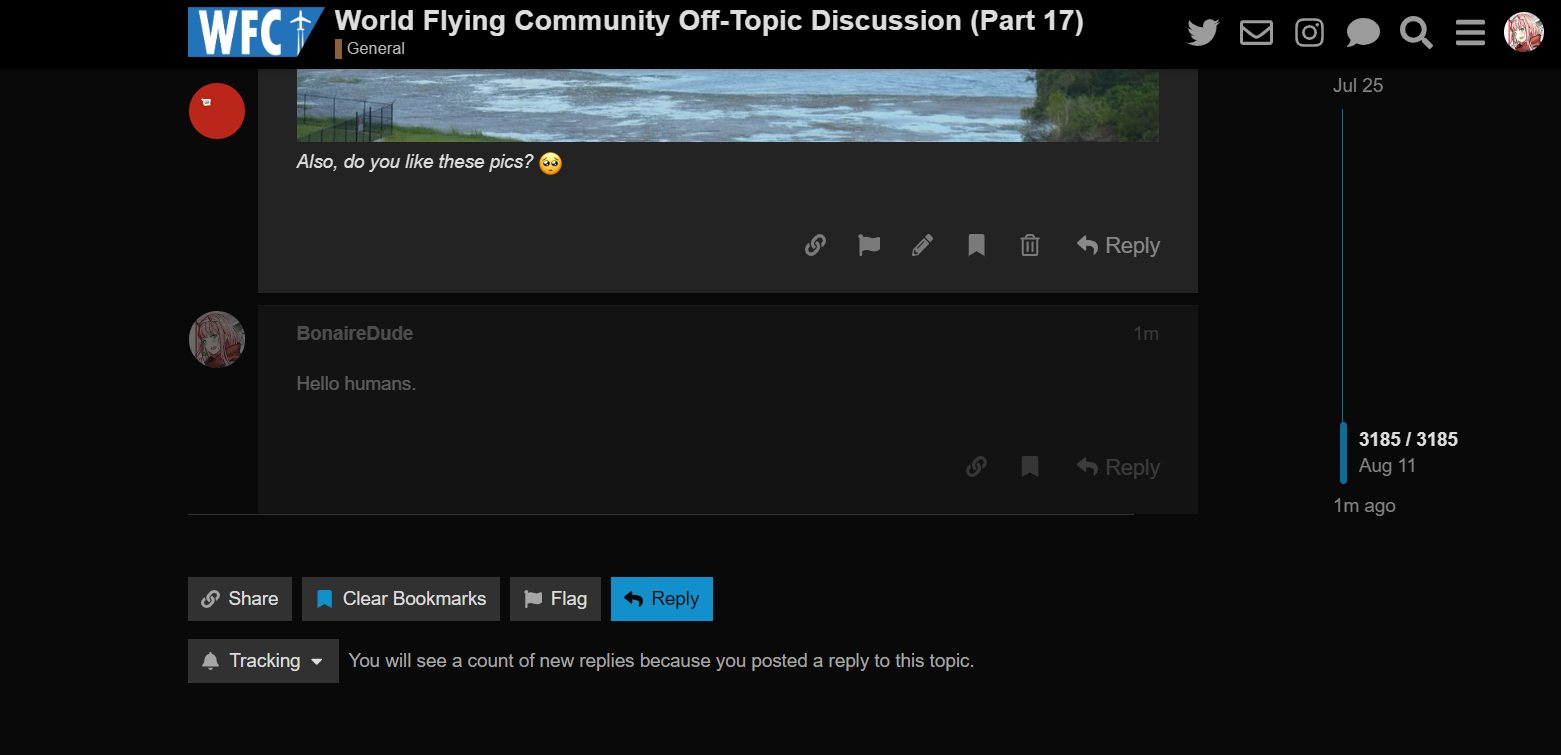Flag the pics post with flag icon

tap(869, 245)
